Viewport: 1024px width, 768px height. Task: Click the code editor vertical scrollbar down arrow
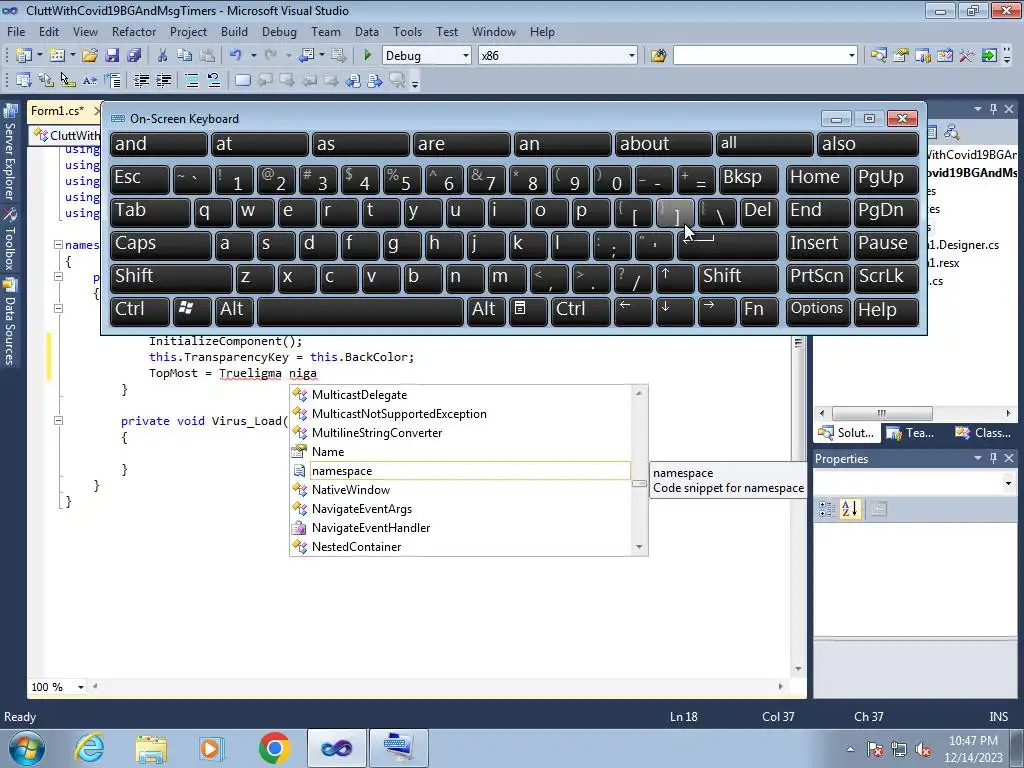(x=798, y=669)
